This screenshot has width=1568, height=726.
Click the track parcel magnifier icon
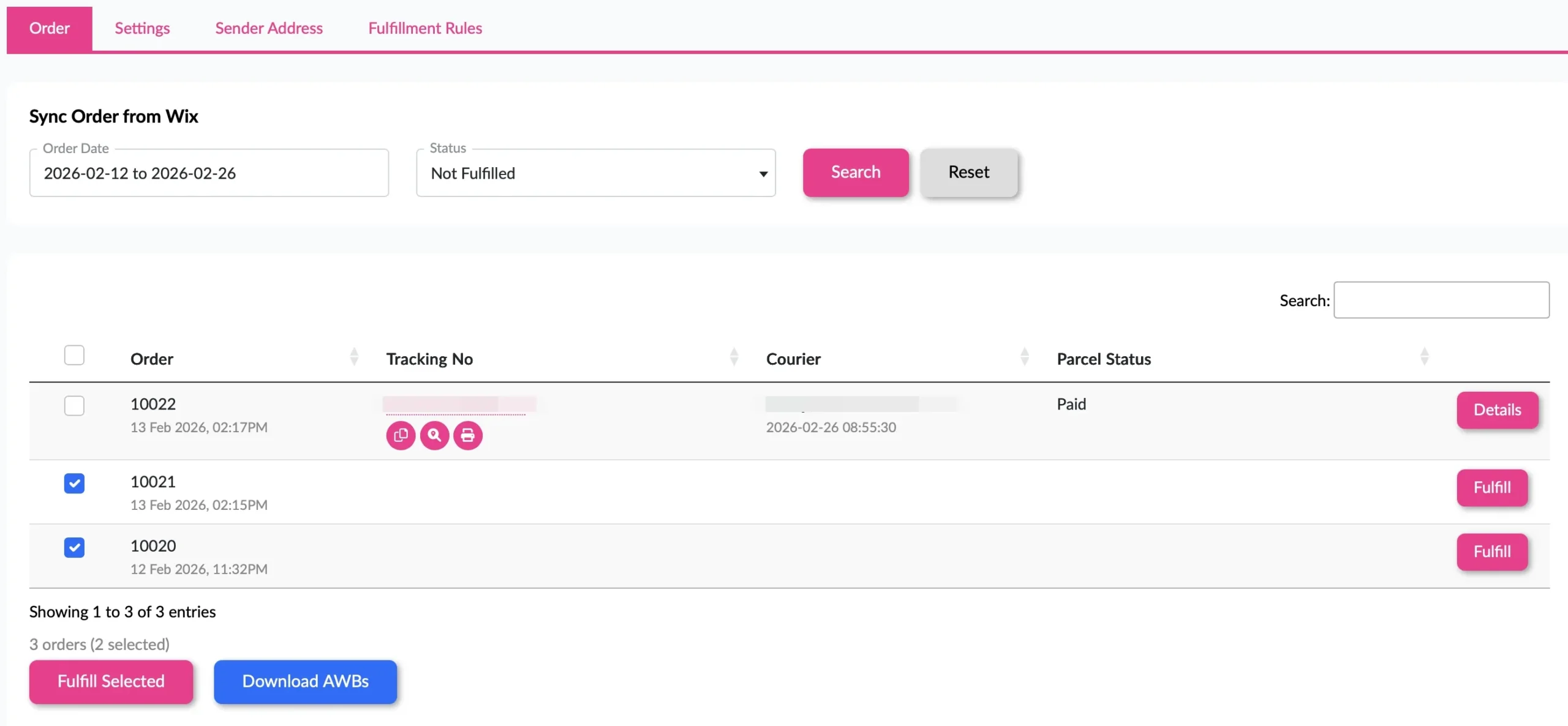pos(434,435)
